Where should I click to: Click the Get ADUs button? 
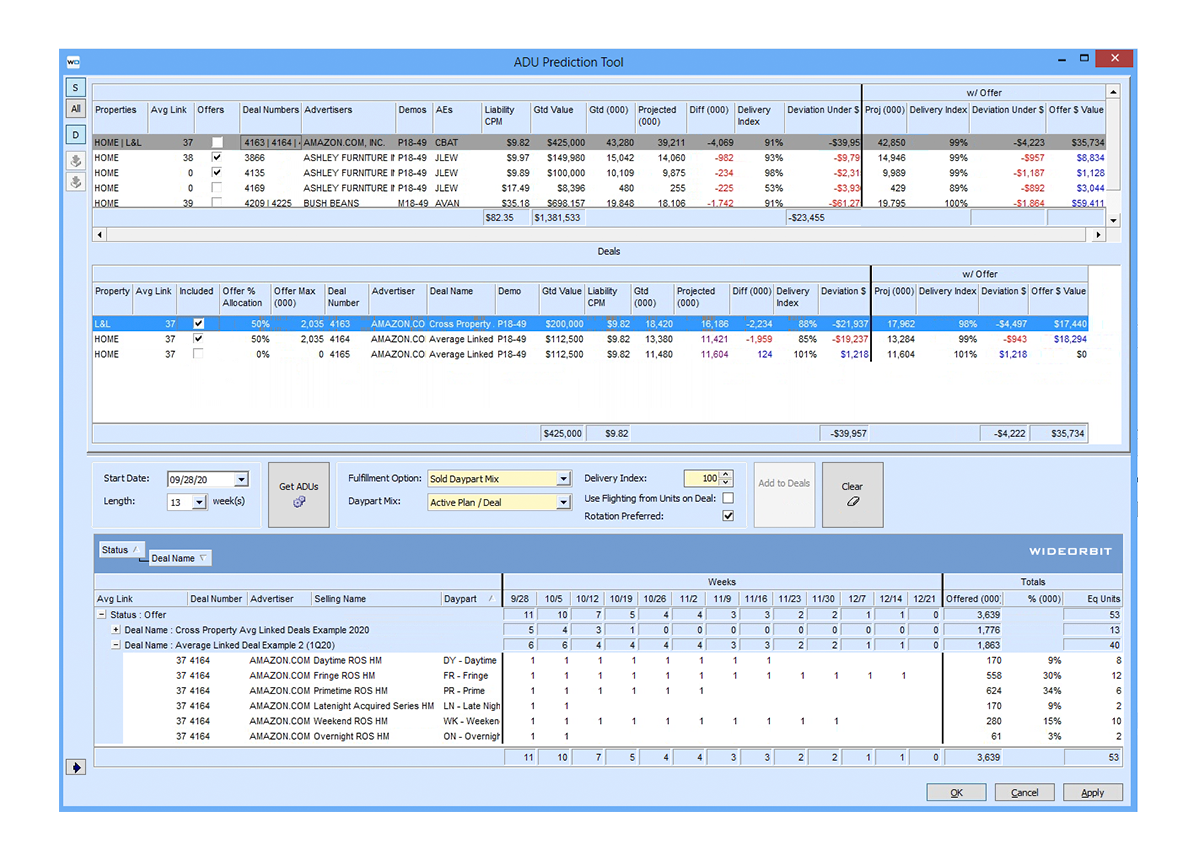(299, 495)
